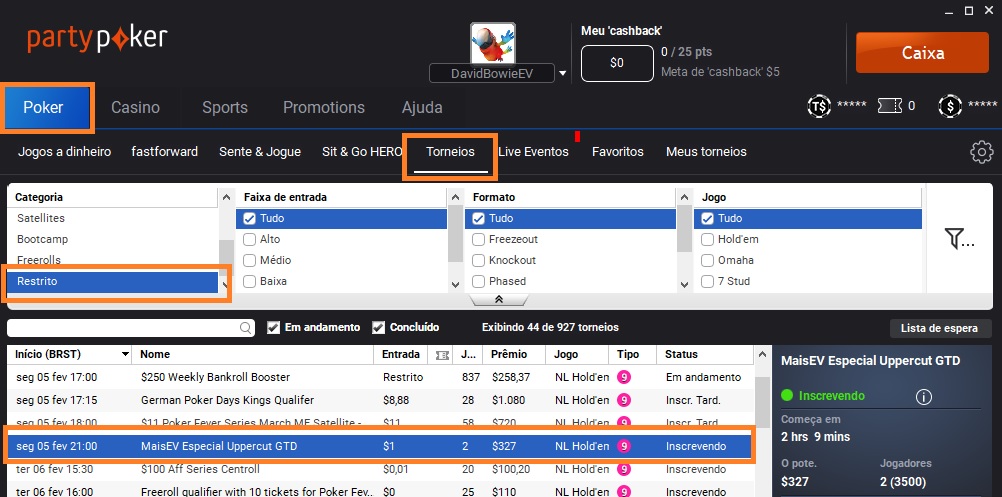Click the DavidBowieEV parrot avatar
The height and width of the screenshot is (497, 1002).
(x=493, y=43)
